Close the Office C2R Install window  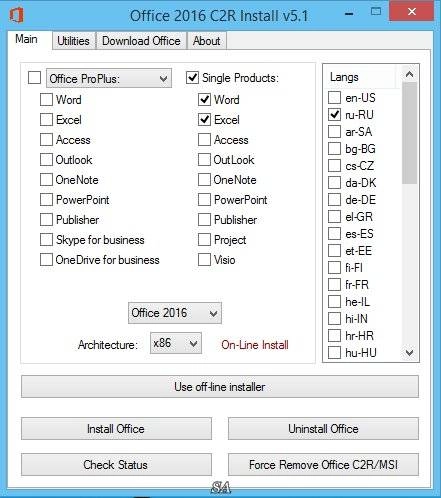[412, 12]
